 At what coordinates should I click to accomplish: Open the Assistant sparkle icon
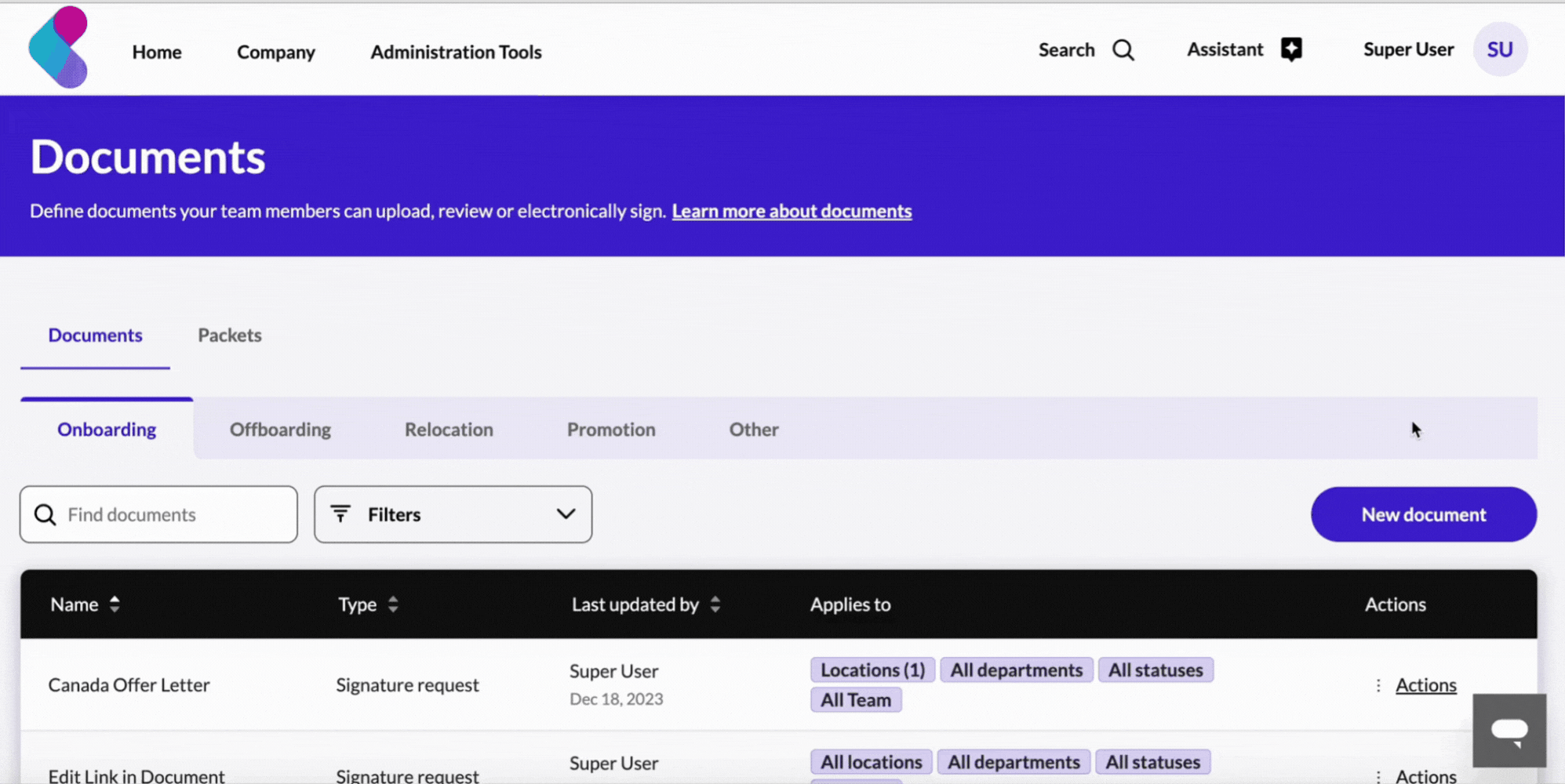click(1291, 49)
